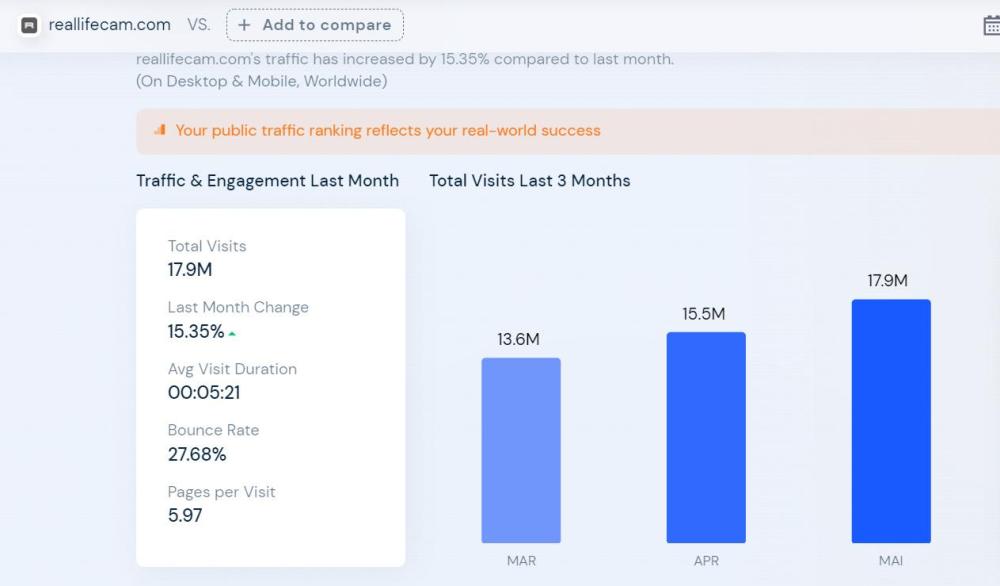Click the Pages per Visit 5.97 metric

tap(185, 516)
